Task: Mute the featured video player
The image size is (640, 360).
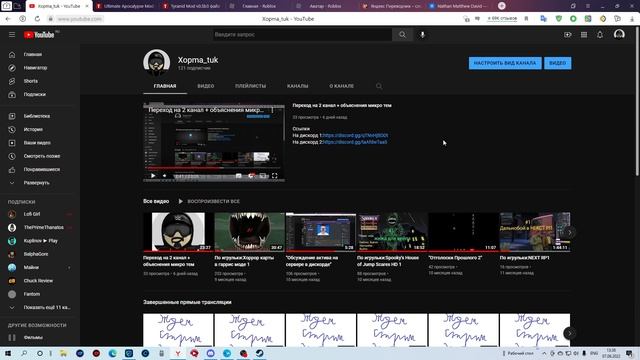Action: [x=164, y=176]
